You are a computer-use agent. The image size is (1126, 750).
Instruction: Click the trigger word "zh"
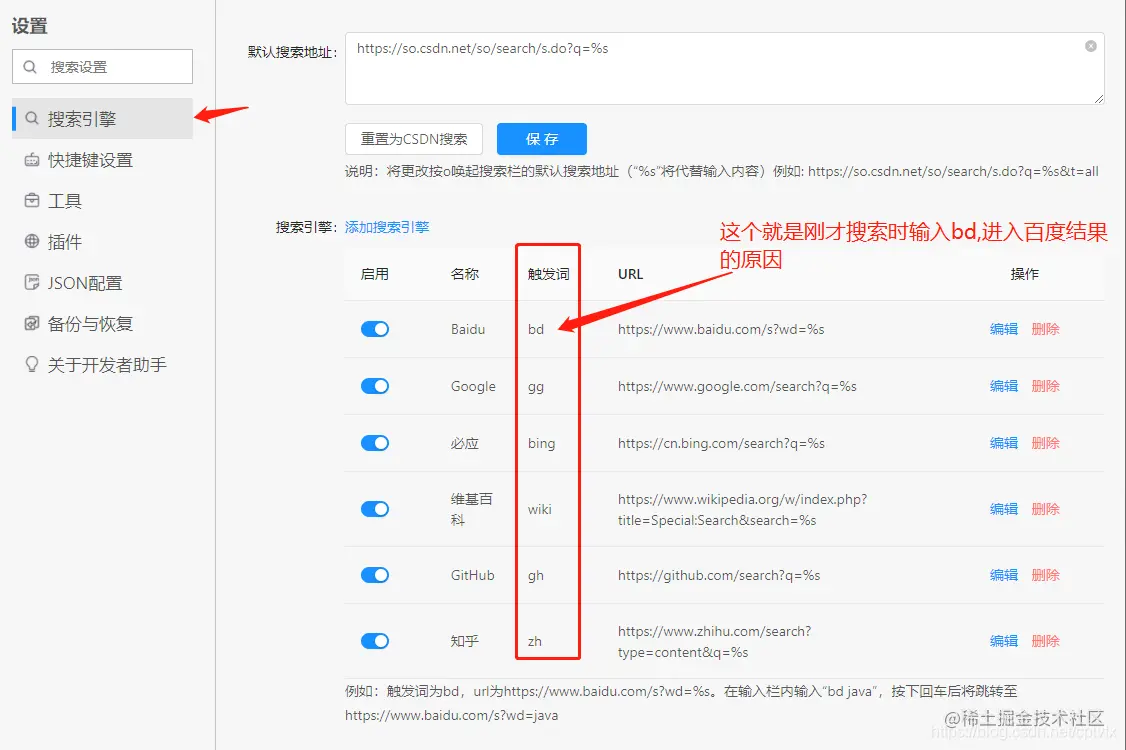[x=535, y=642]
